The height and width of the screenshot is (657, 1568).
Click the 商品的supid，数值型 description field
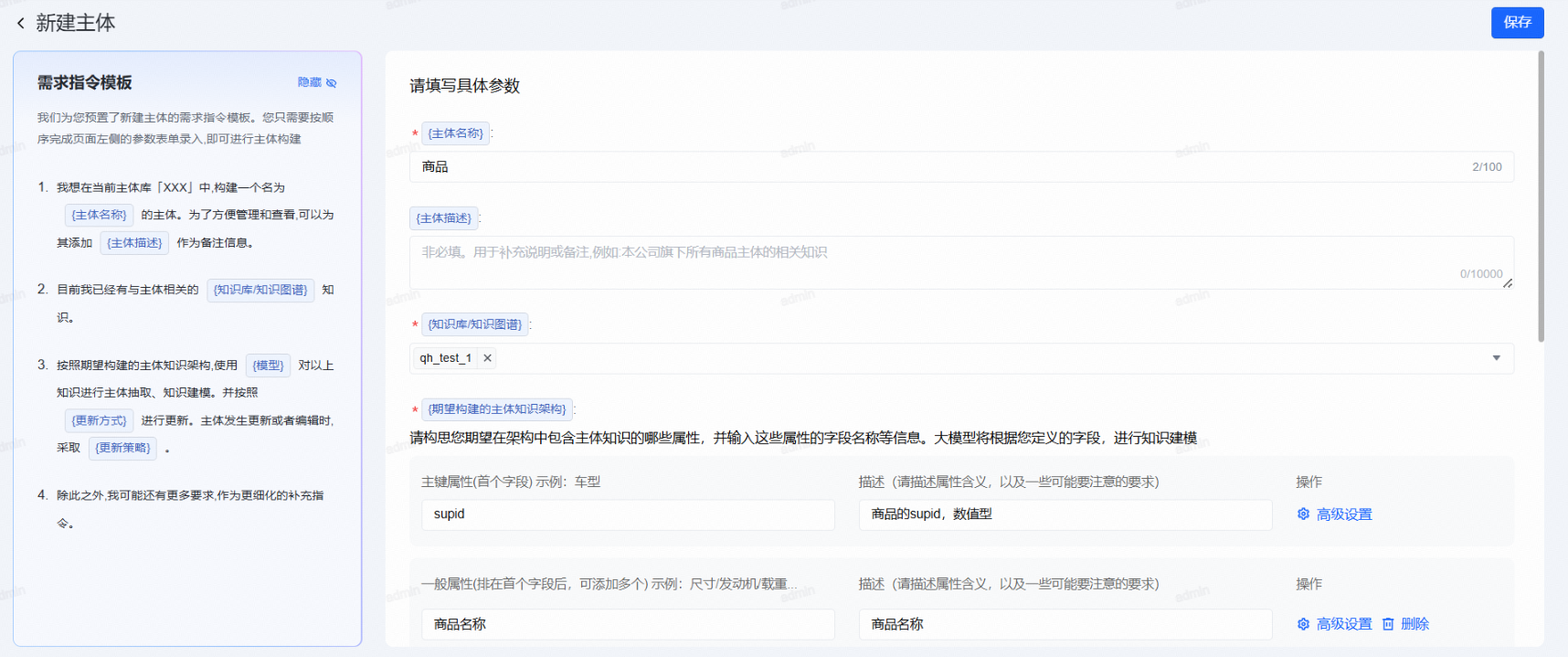click(1065, 514)
